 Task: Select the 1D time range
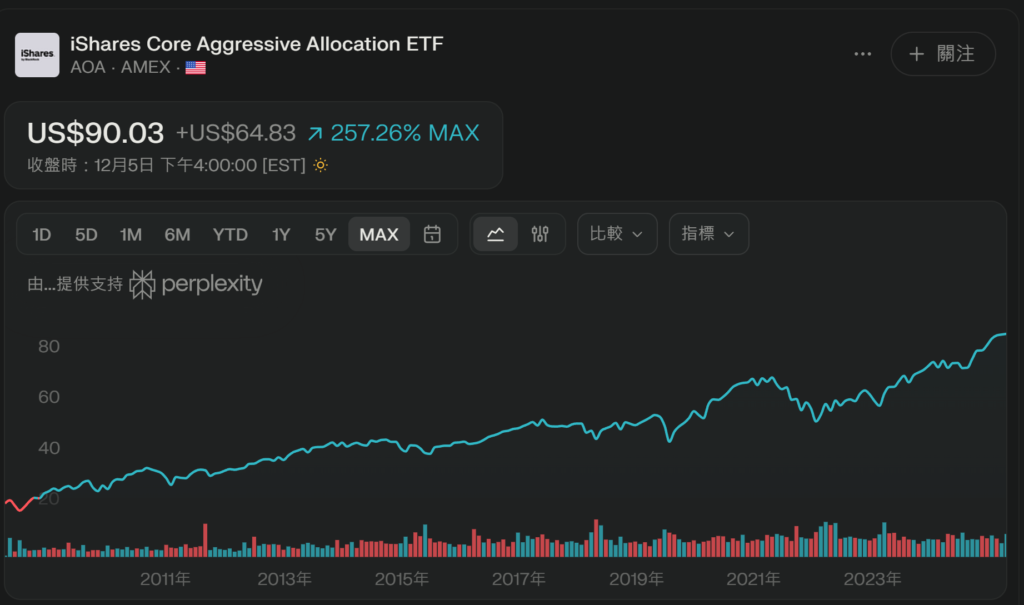41,235
